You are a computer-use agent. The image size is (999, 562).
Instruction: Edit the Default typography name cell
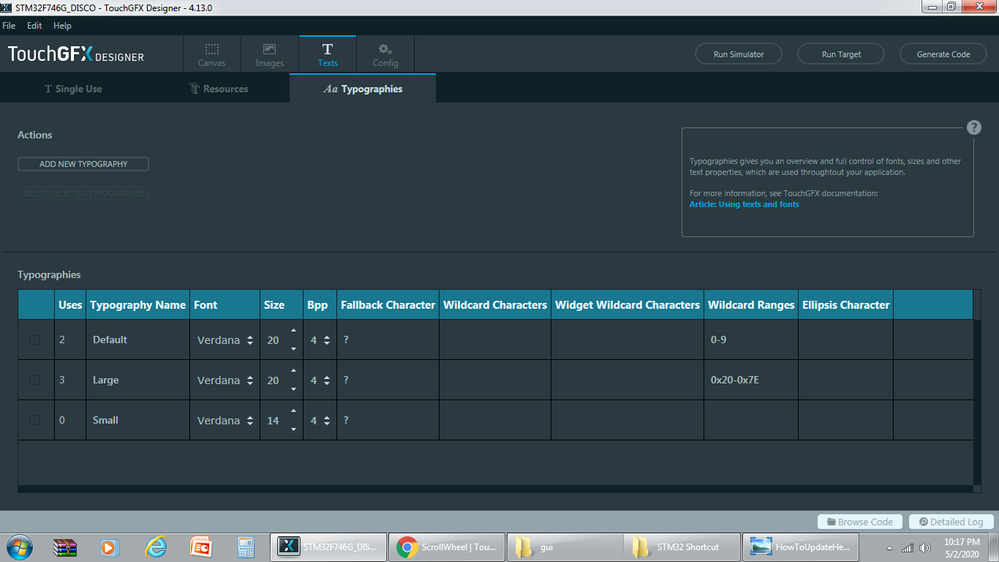pos(138,340)
